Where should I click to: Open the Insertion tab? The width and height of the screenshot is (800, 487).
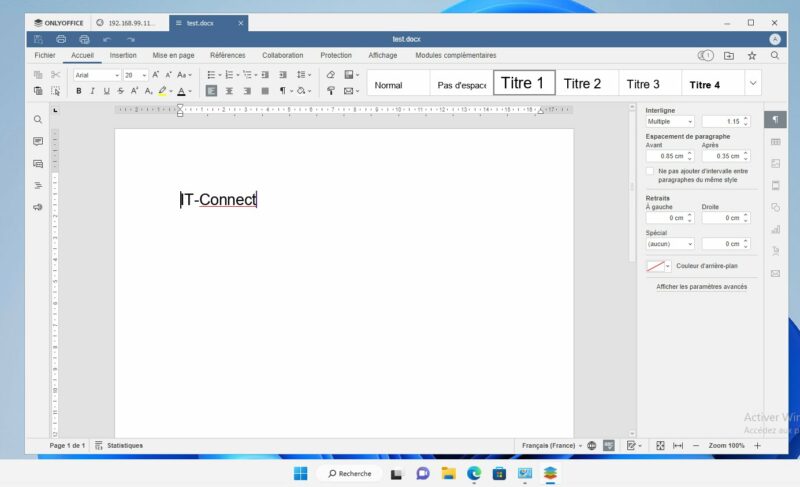click(x=123, y=55)
